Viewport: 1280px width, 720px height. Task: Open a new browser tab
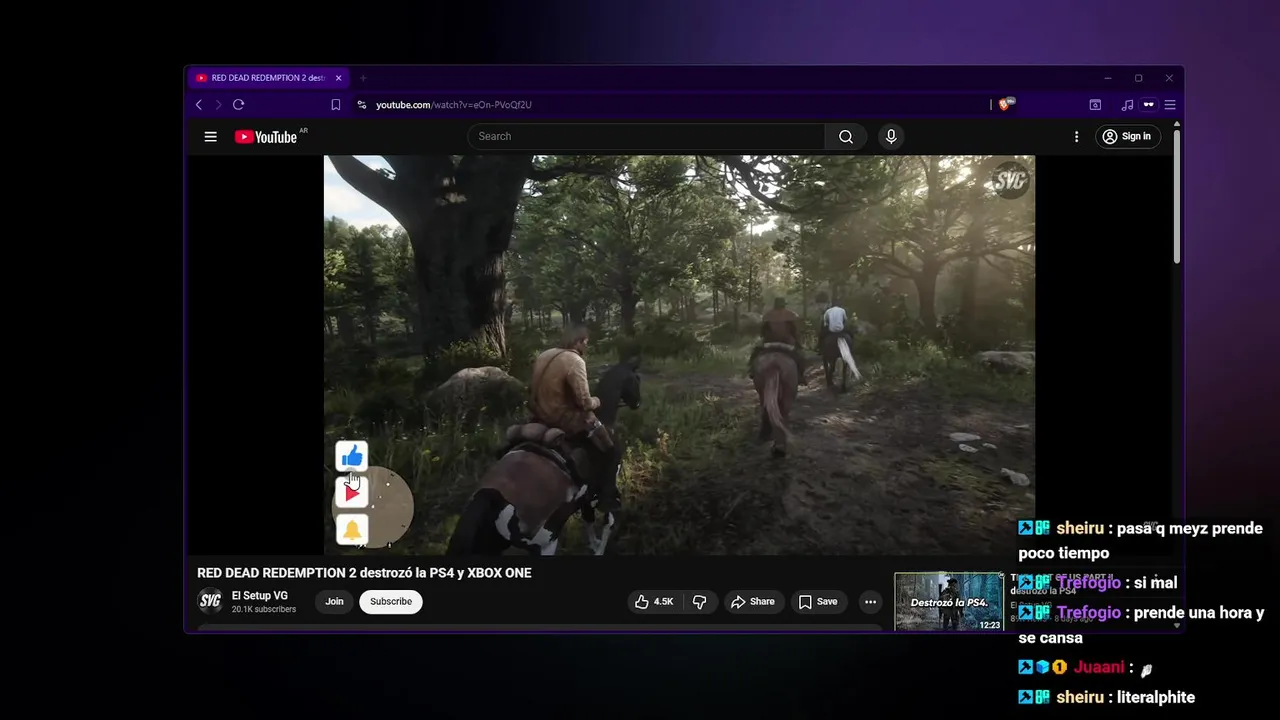(x=363, y=78)
